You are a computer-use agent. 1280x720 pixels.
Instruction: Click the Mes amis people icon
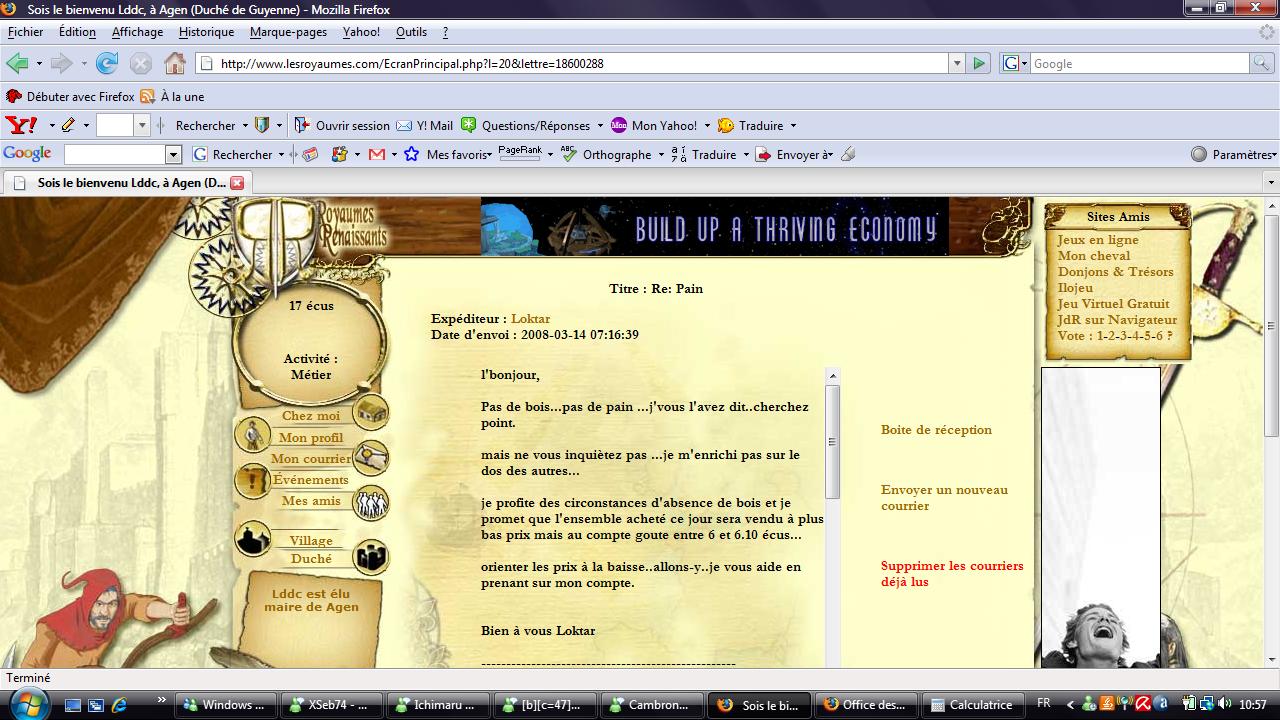(371, 502)
